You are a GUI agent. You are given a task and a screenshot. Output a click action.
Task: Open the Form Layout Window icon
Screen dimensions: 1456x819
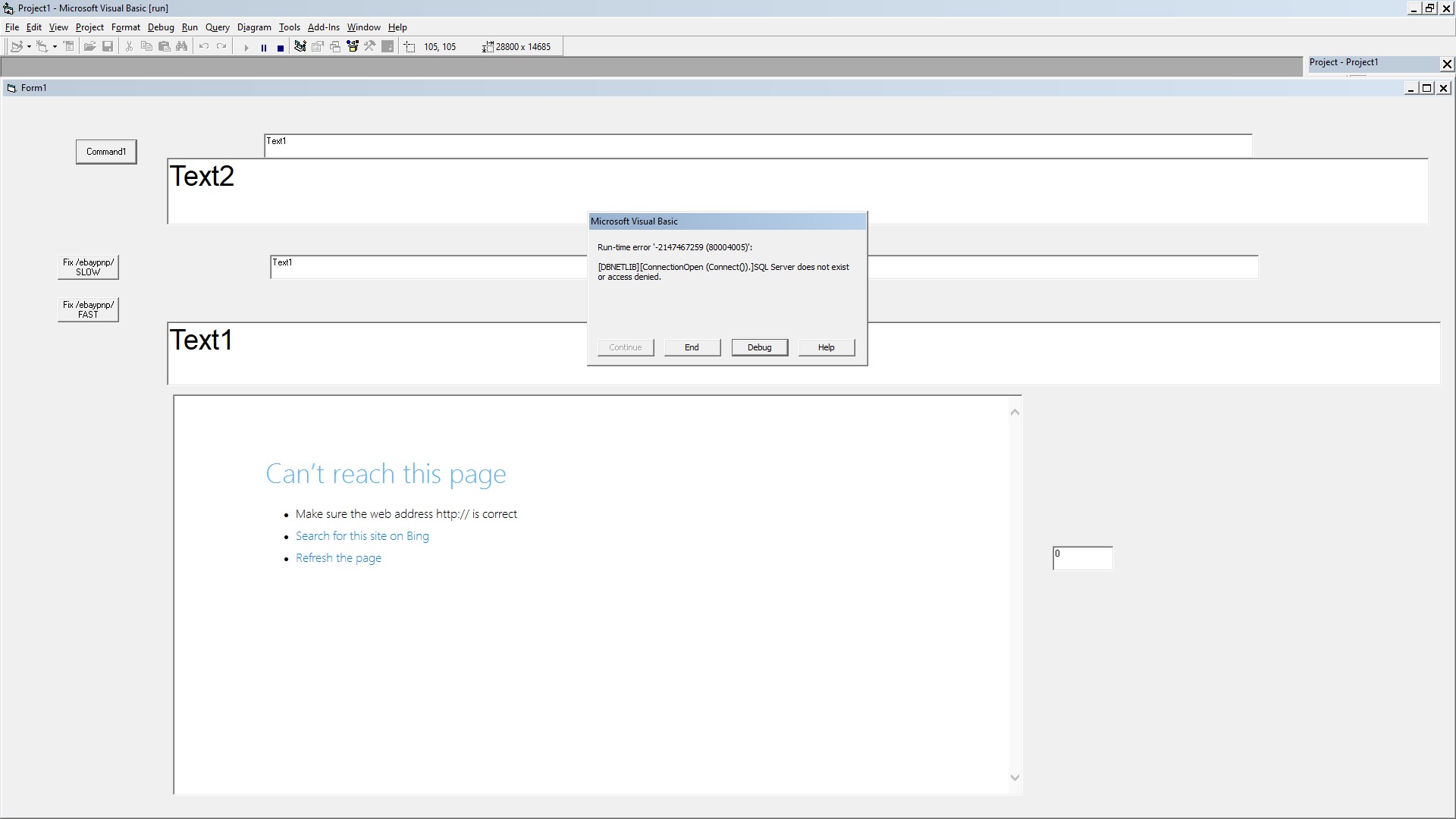click(x=335, y=46)
